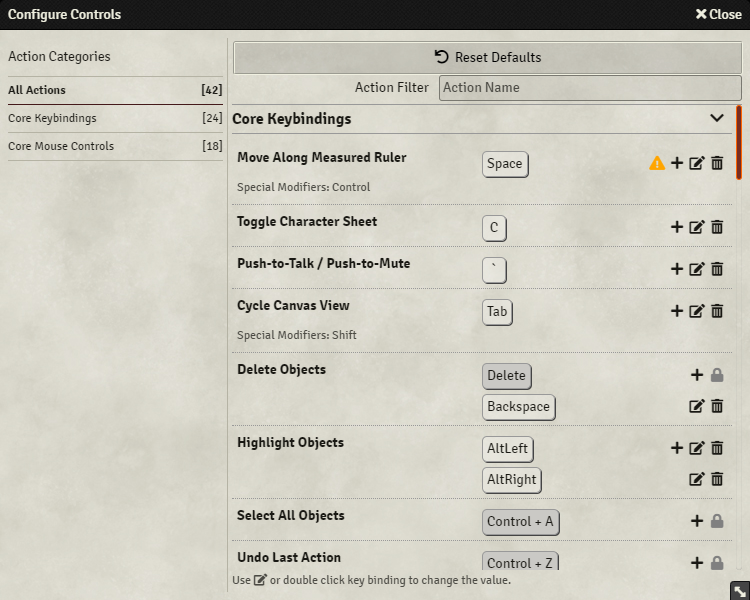The height and width of the screenshot is (600, 750).
Task: Edit the C key binding
Action: point(696,227)
